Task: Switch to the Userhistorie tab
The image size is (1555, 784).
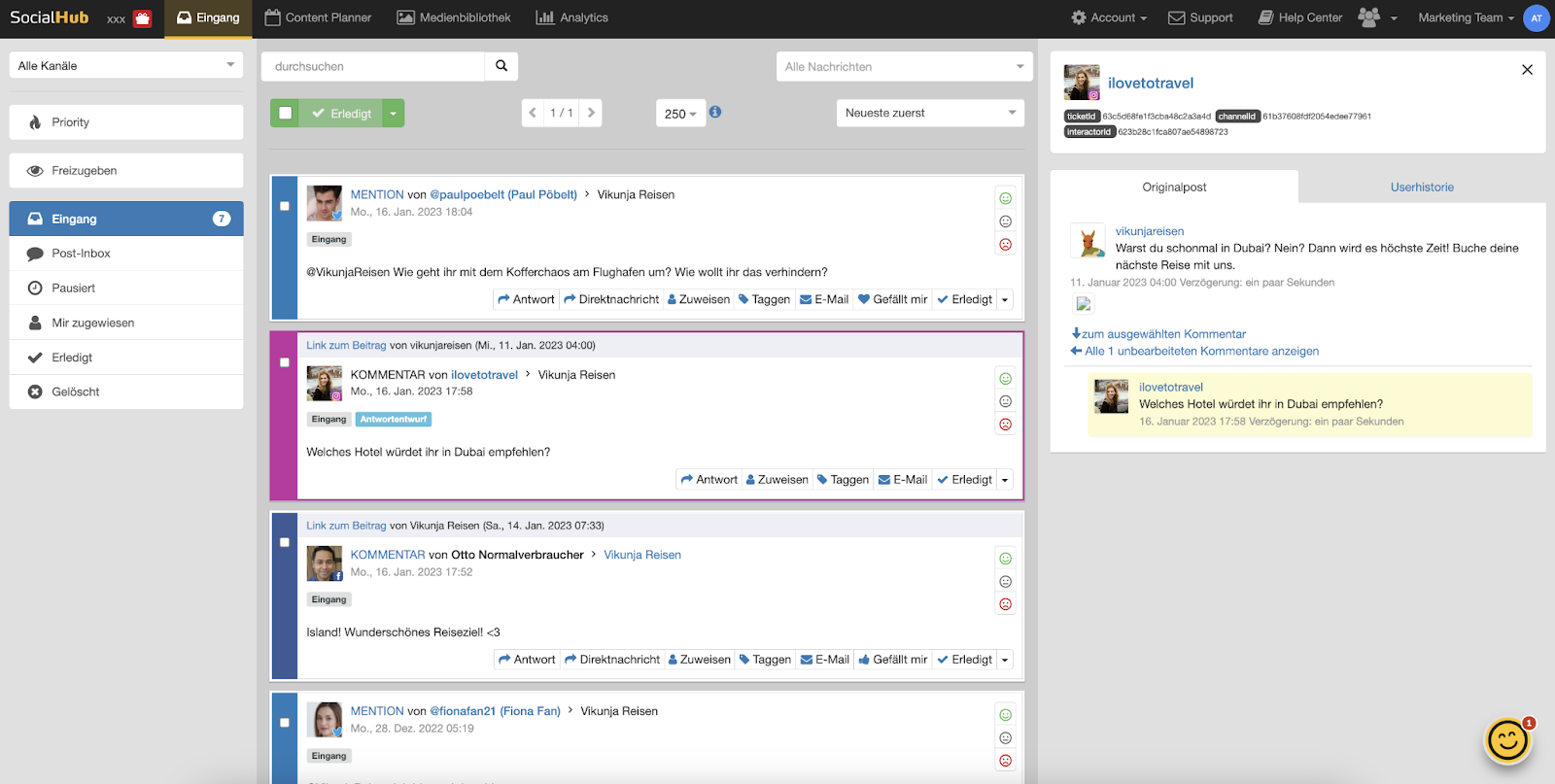Action: 1422,187
